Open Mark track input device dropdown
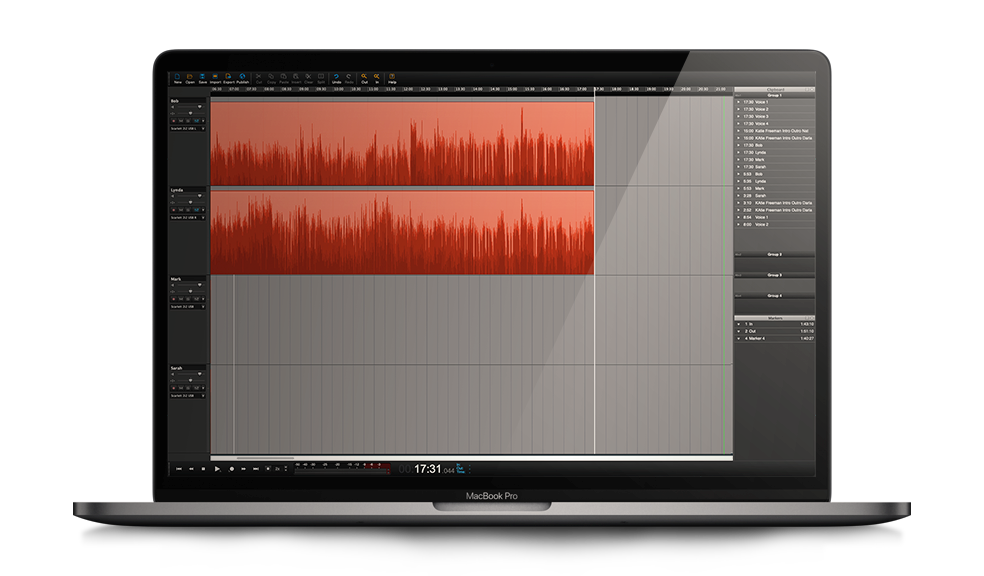984x576 pixels. pyautogui.click(x=188, y=307)
